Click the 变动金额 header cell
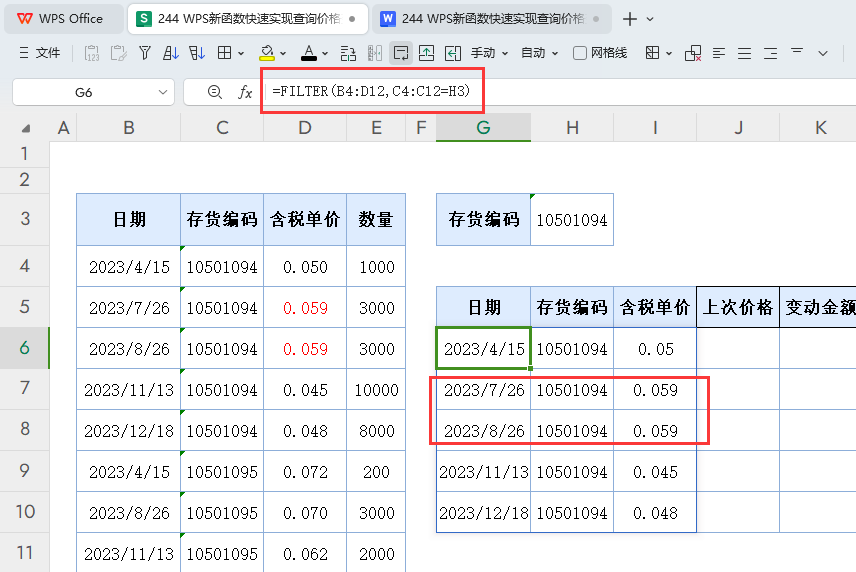The image size is (856, 572). pyautogui.click(x=818, y=307)
